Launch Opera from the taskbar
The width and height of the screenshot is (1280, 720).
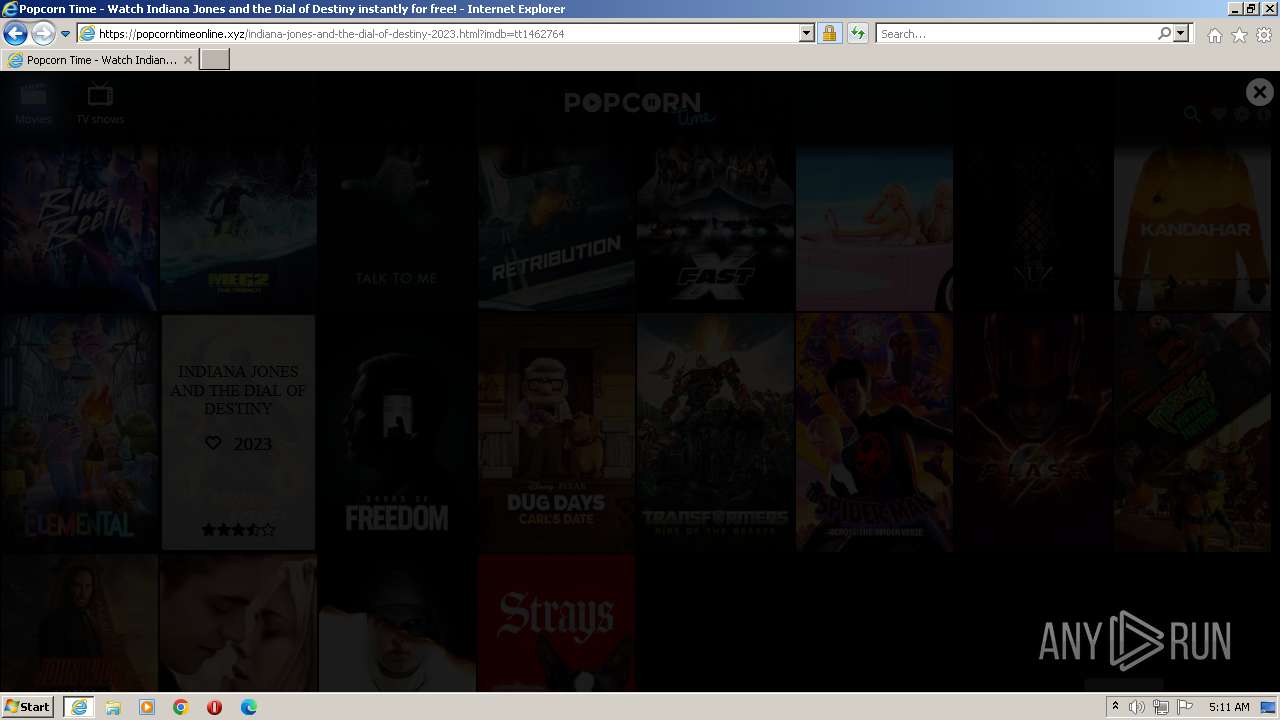click(215, 707)
